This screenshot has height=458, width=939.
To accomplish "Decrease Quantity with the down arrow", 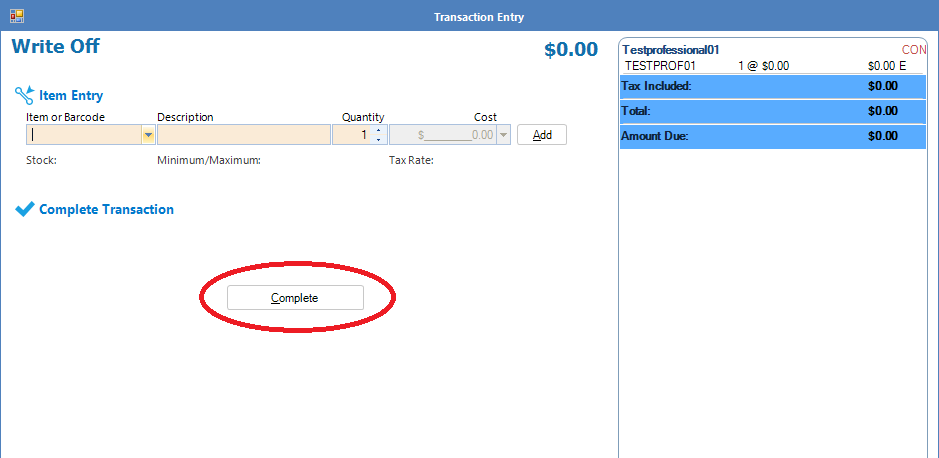I will coord(379,140).
